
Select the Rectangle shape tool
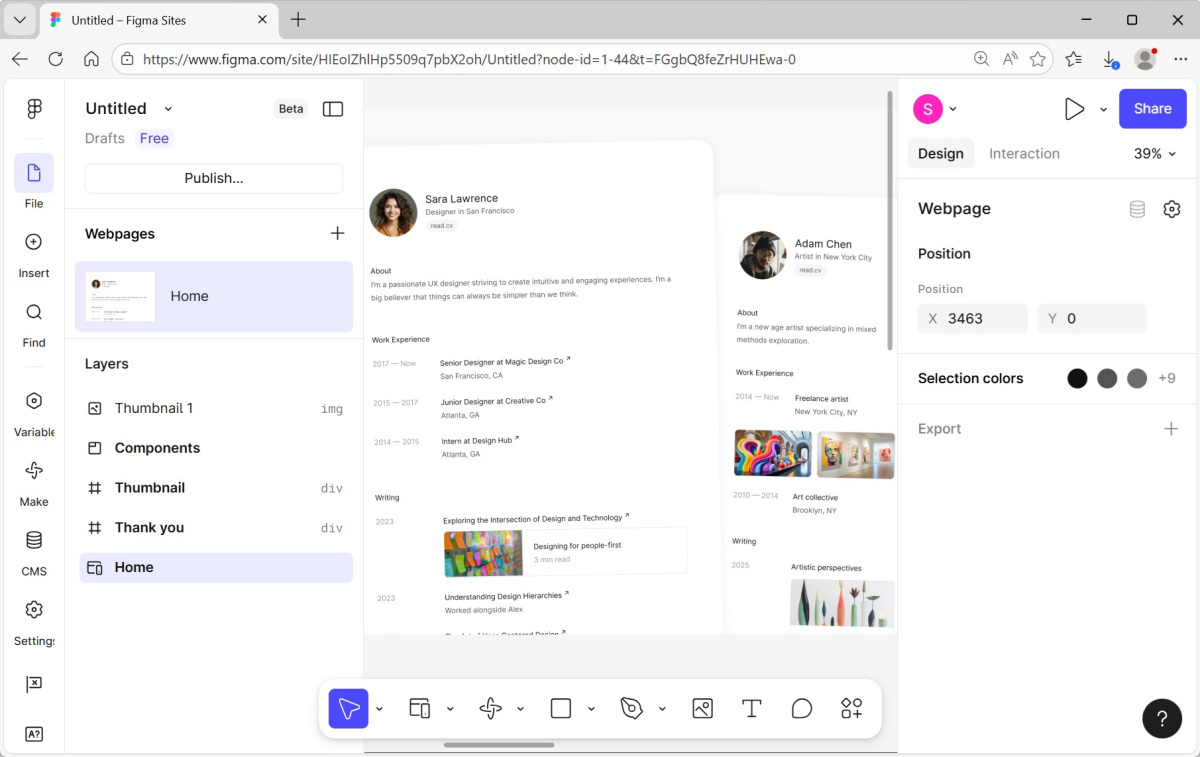561,709
